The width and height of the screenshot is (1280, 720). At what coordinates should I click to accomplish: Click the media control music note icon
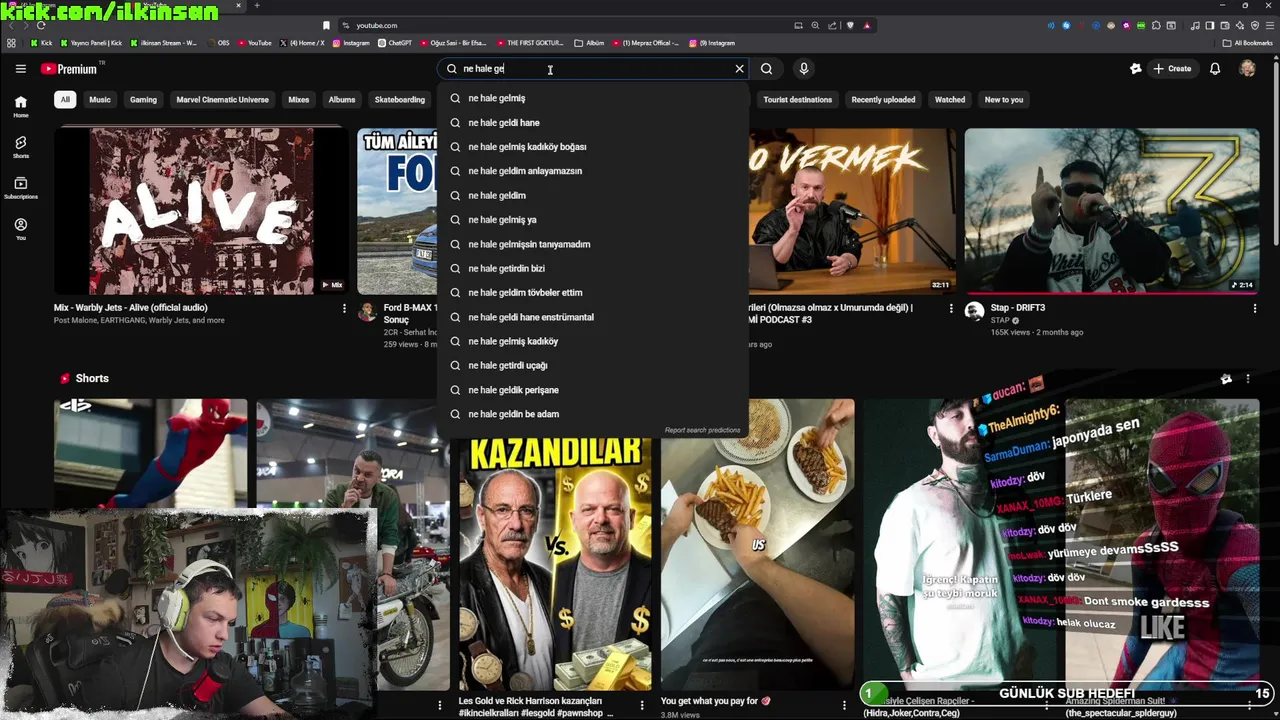pyautogui.click(x=1197, y=25)
